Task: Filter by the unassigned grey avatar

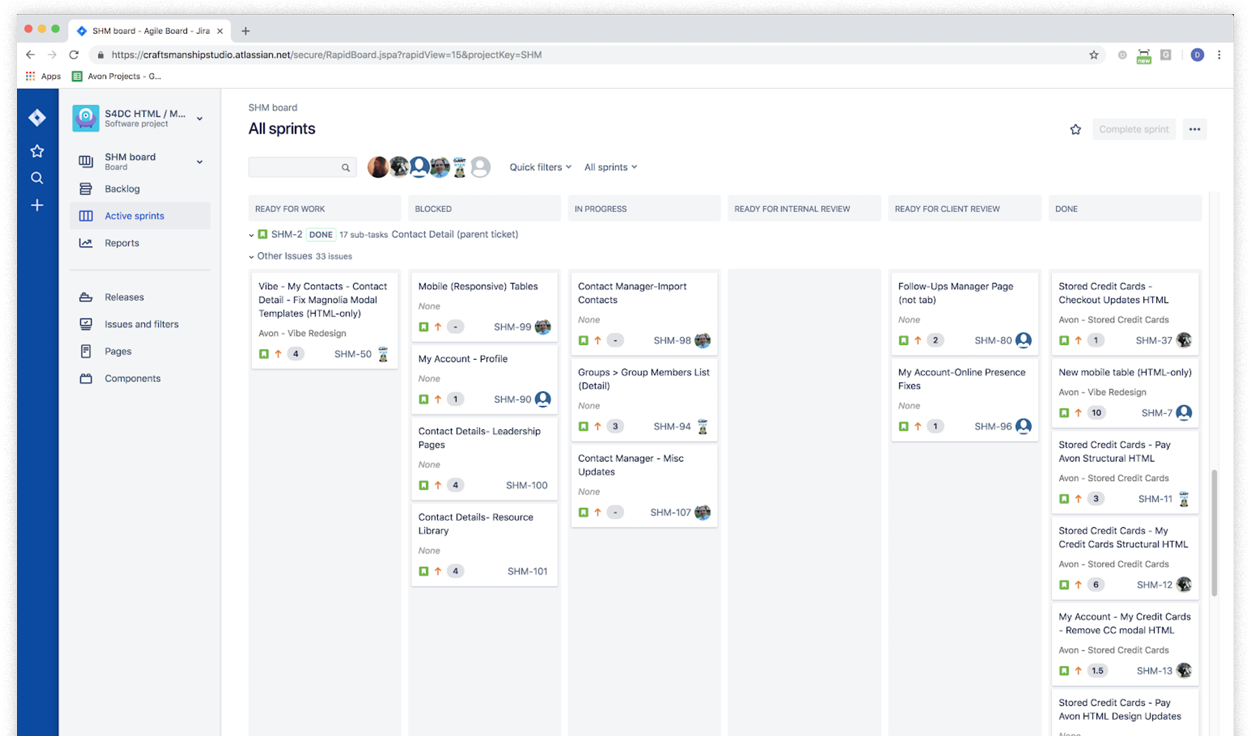Action: click(x=481, y=167)
